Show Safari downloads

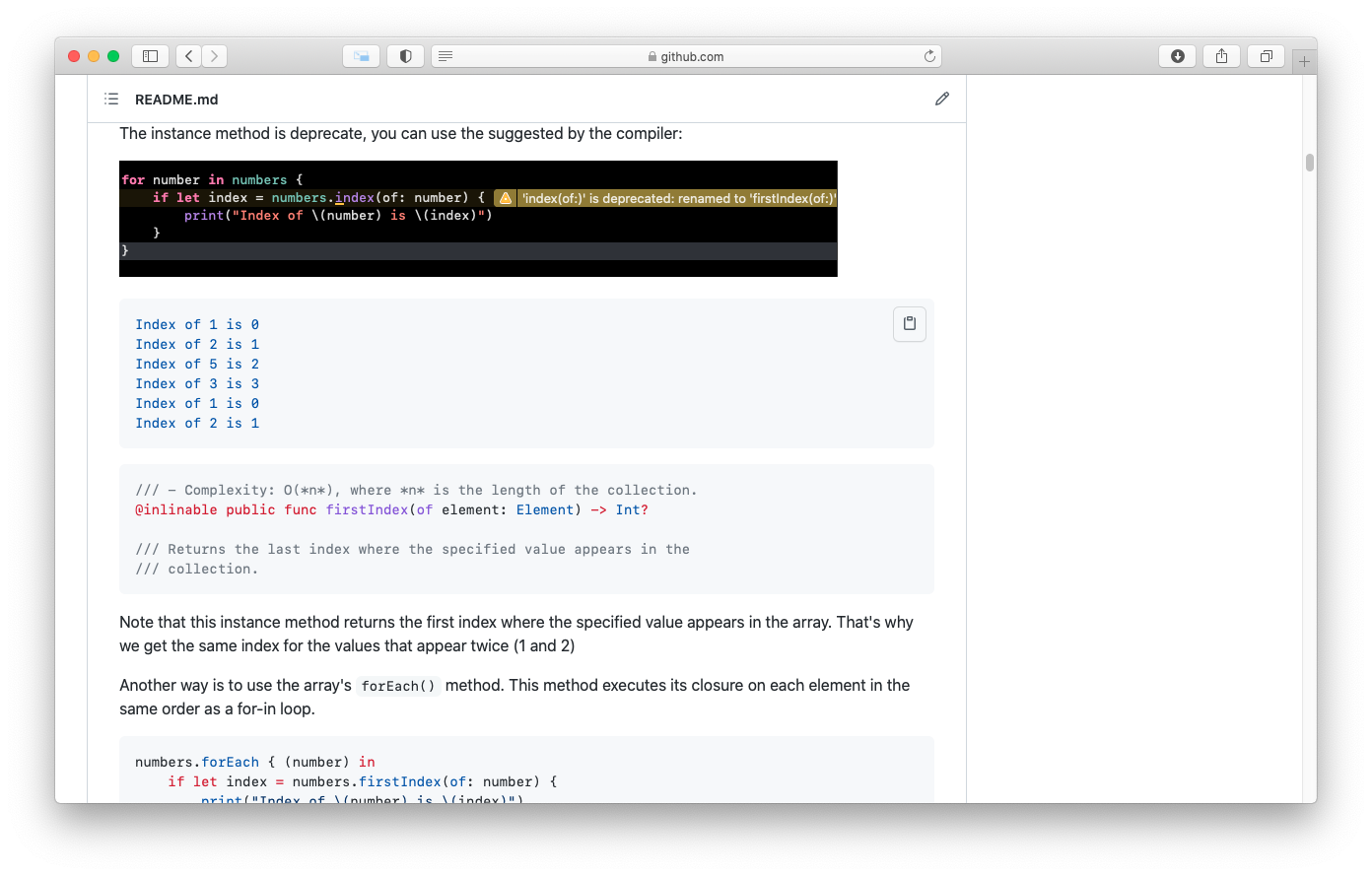coord(1177,56)
